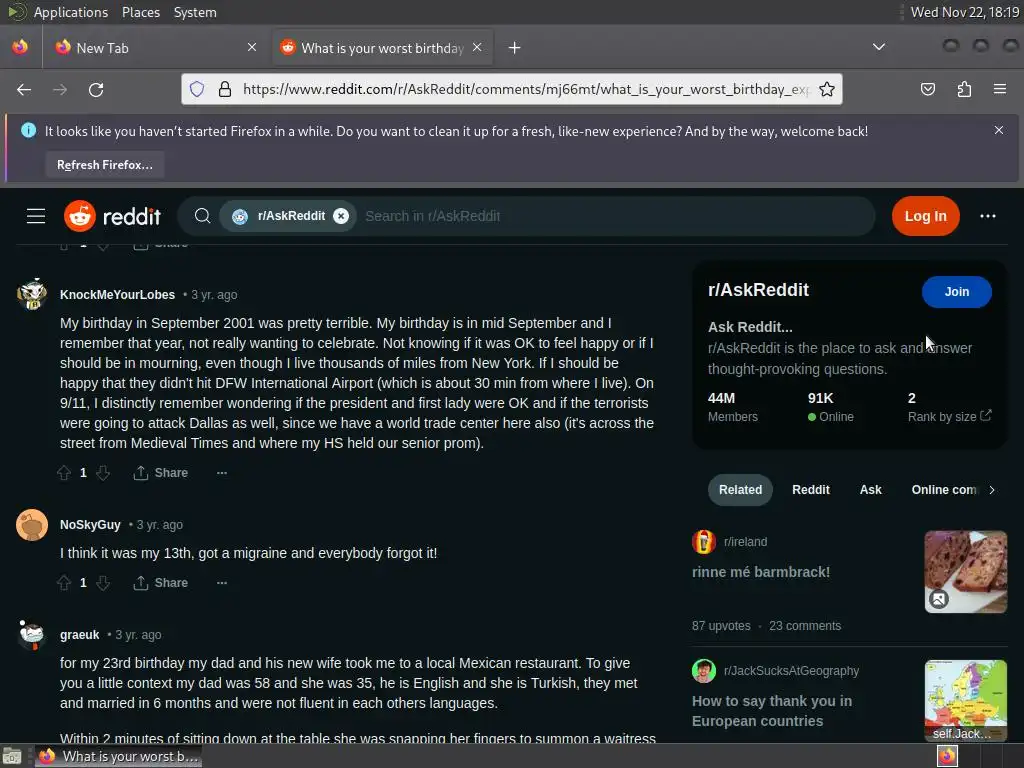Viewport: 1024px width, 768px height.
Task: Open the Places menu
Action: (x=140, y=12)
